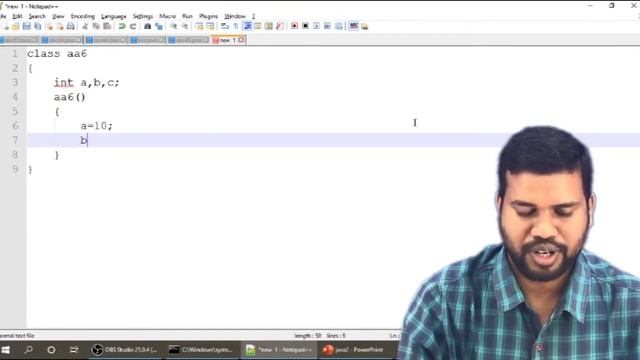This screenshot has width=640, height=360.
Task: Click the save recorded macro icon
Action: (x=339, y=27)
